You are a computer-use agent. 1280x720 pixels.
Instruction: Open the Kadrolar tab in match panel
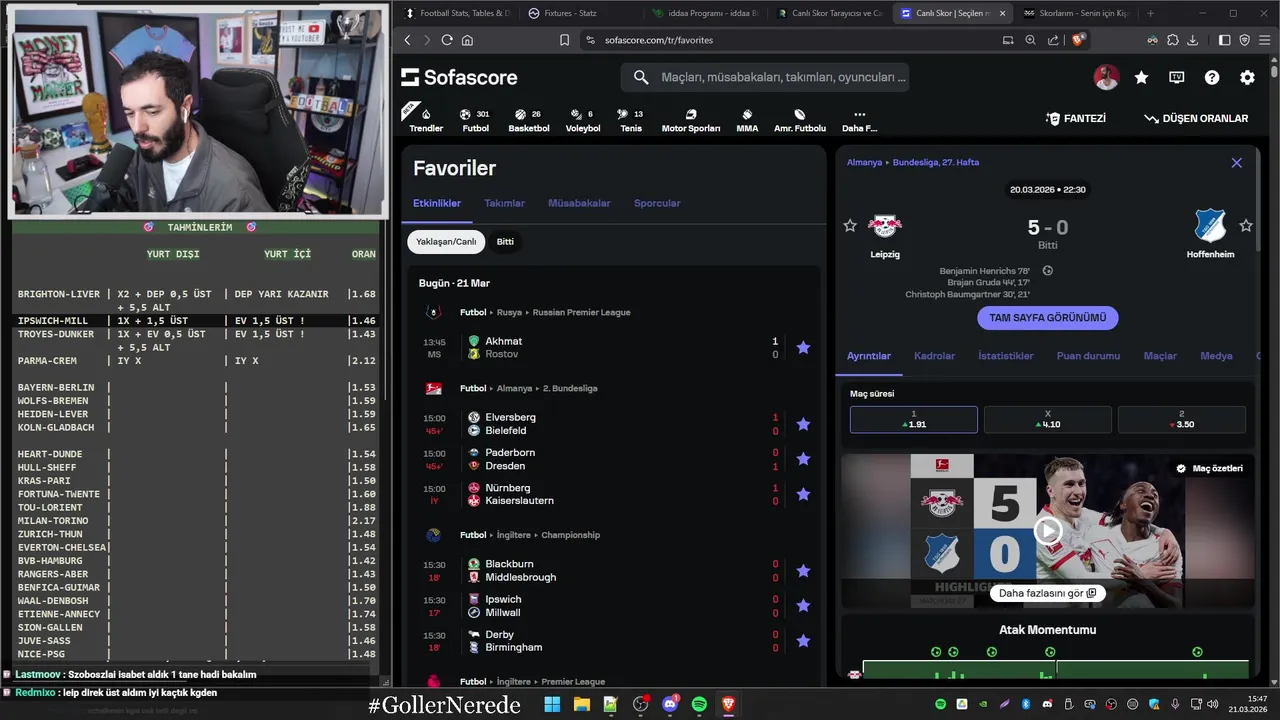934,356
